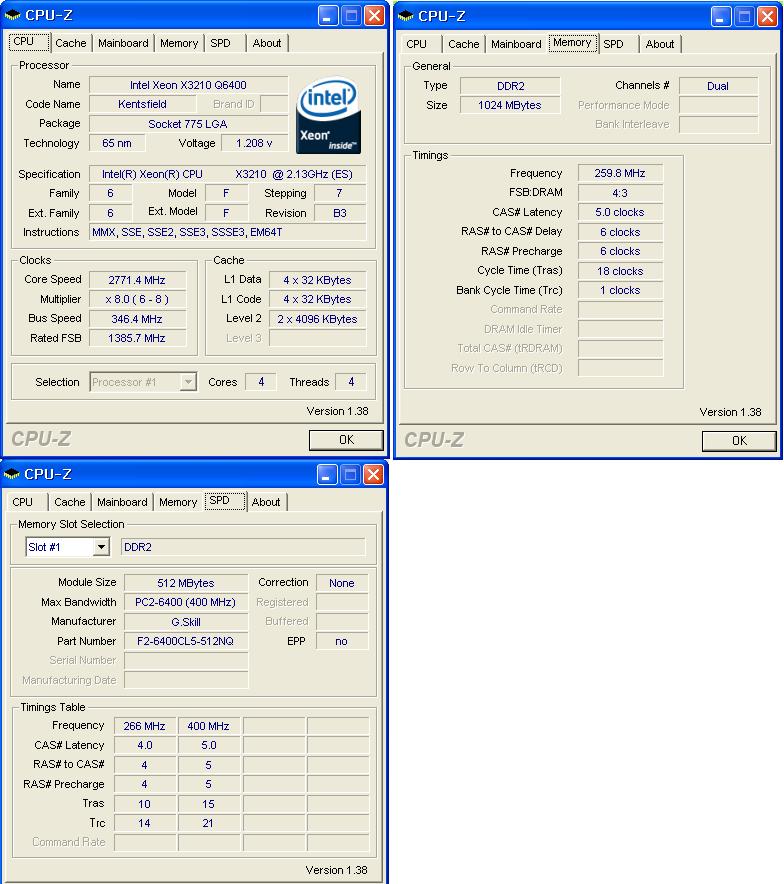Click the Rated FSB value '1385.7 MHz'

pos(137,338)
